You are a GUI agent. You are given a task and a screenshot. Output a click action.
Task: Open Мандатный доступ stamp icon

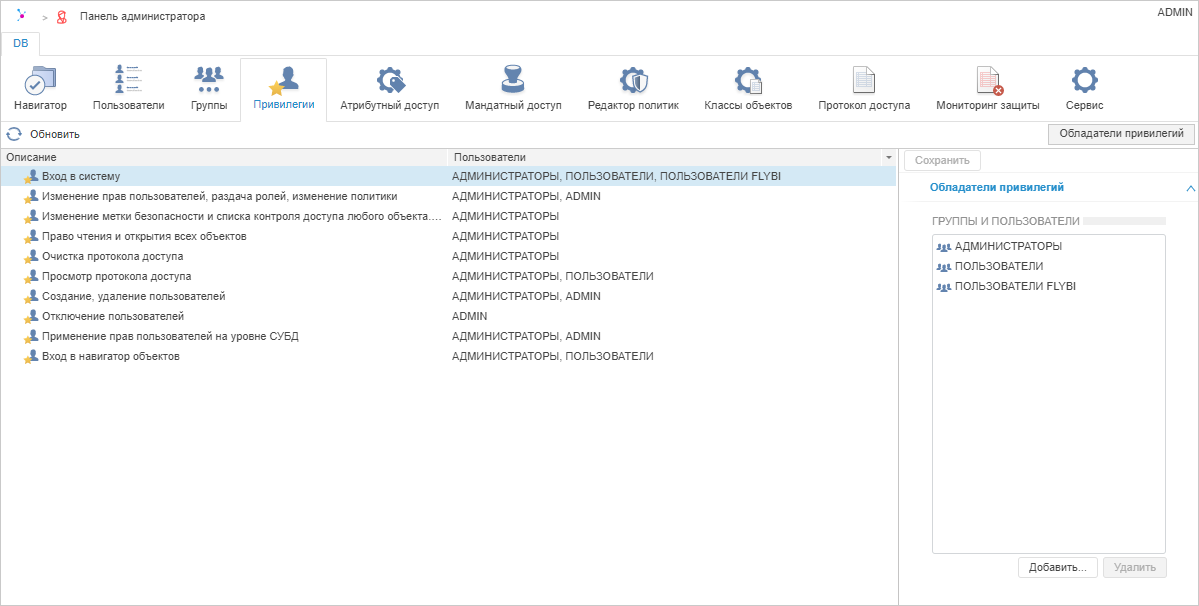513,81
